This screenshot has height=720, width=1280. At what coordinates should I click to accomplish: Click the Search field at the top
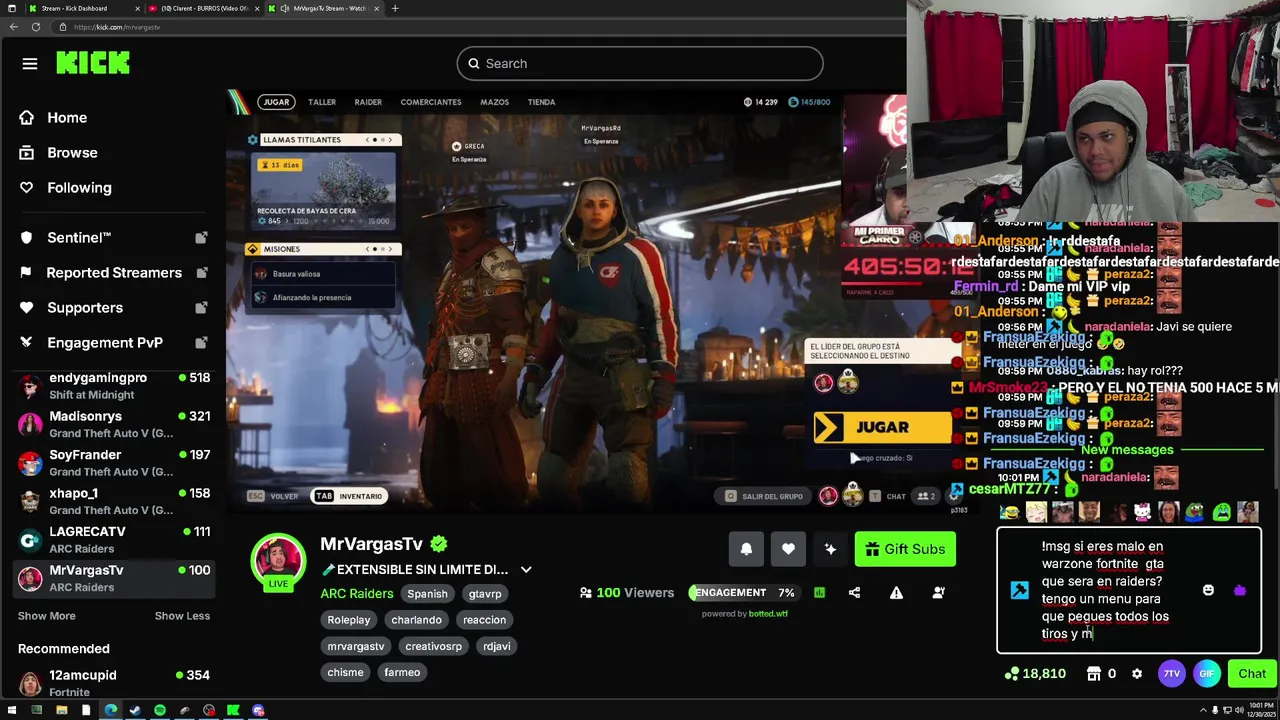[x=640, y=64]
